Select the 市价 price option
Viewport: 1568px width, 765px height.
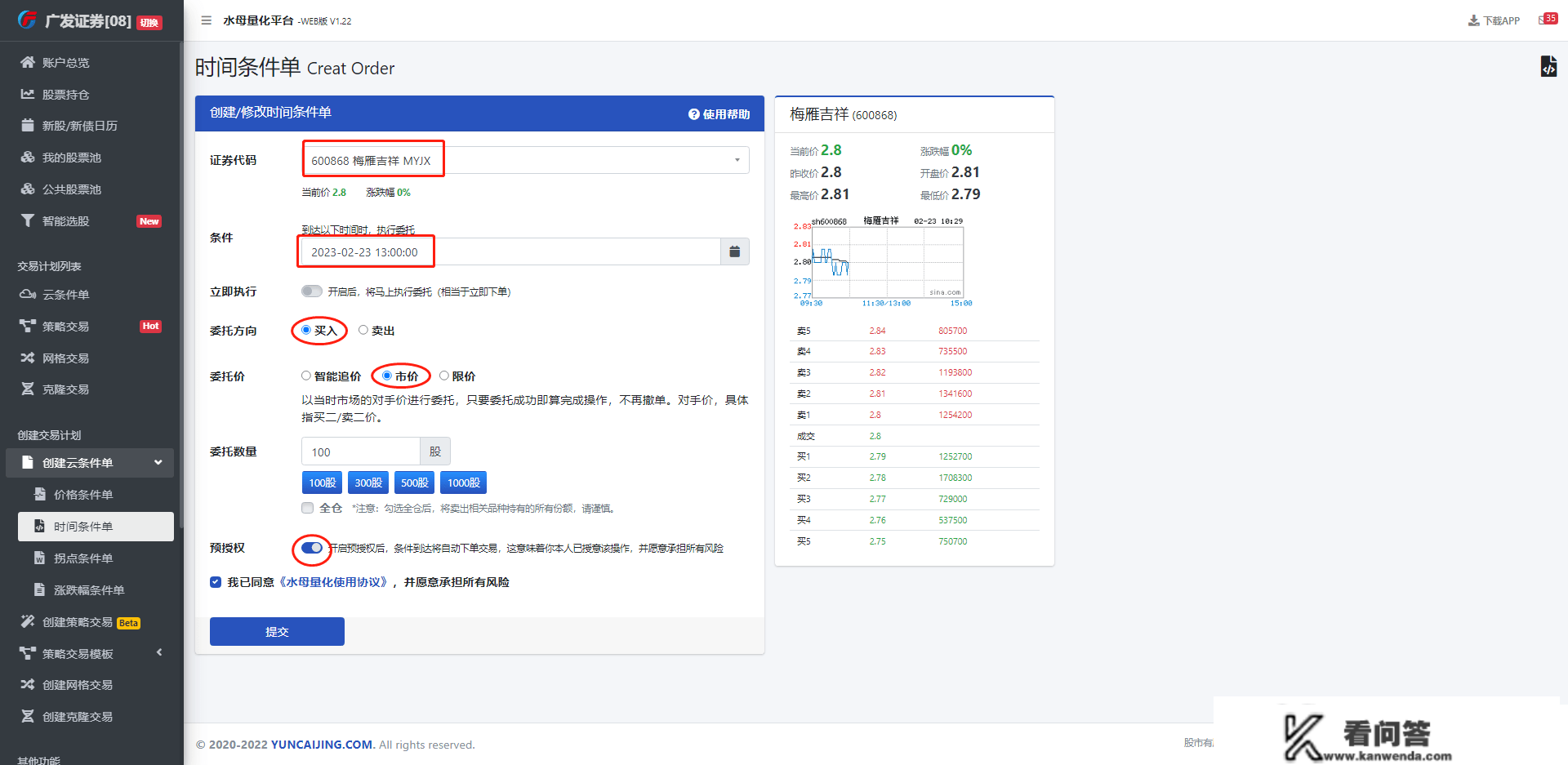[387, 376]
